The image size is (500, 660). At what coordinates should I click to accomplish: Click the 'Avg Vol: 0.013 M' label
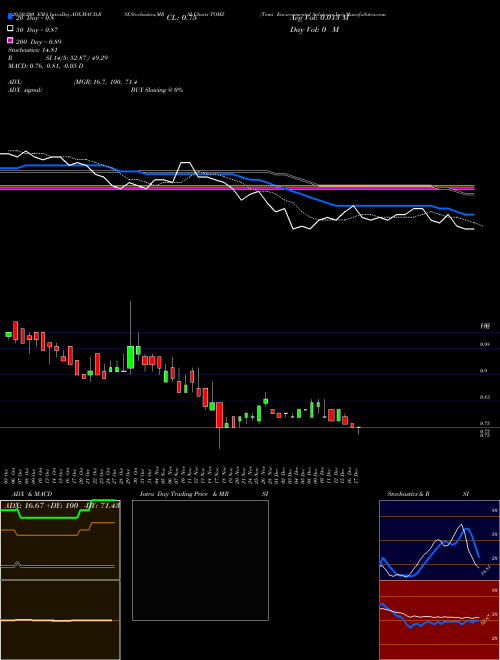click(x=319, y=18)
